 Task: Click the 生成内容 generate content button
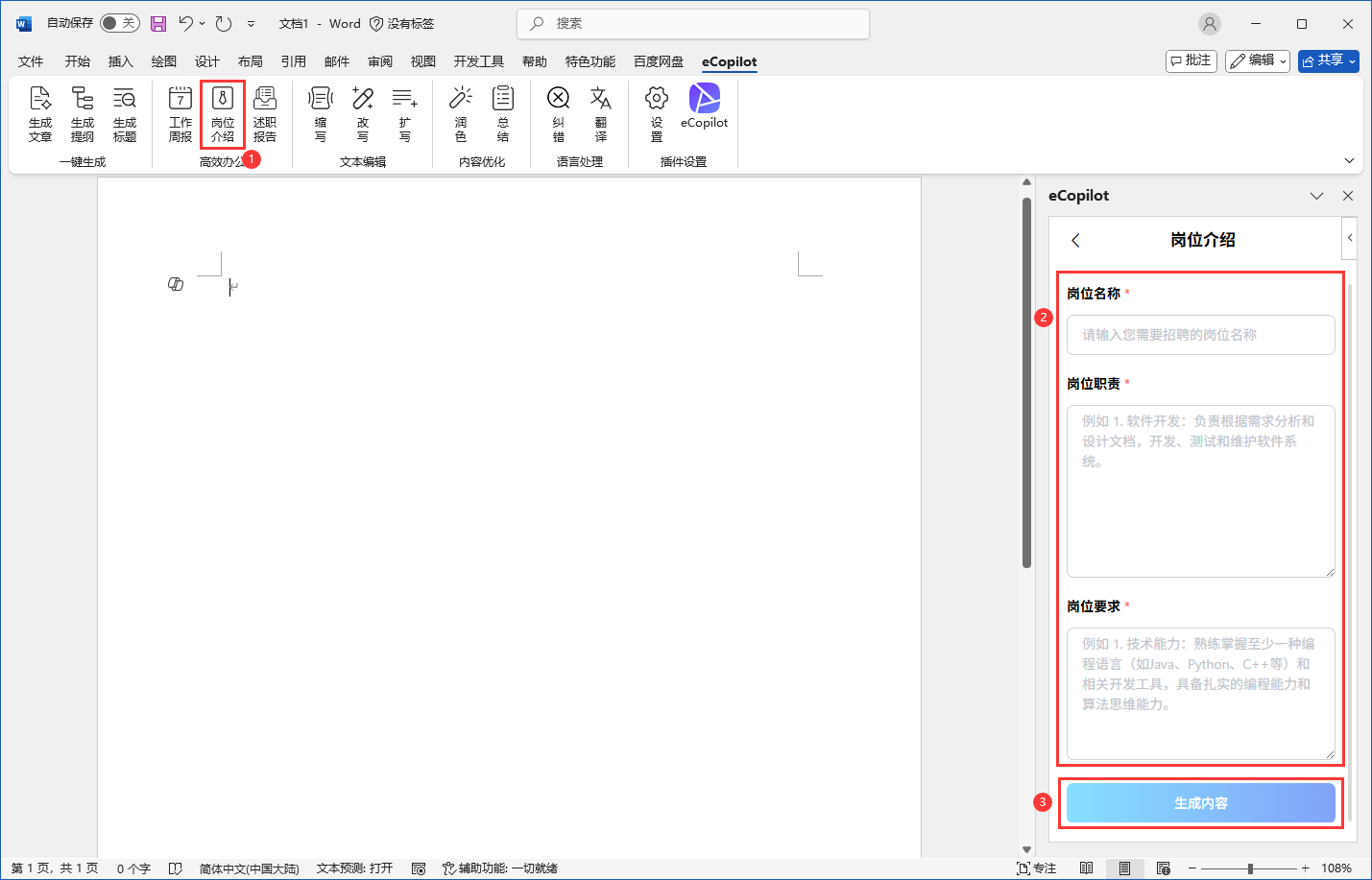click(x=1200, y=803)
